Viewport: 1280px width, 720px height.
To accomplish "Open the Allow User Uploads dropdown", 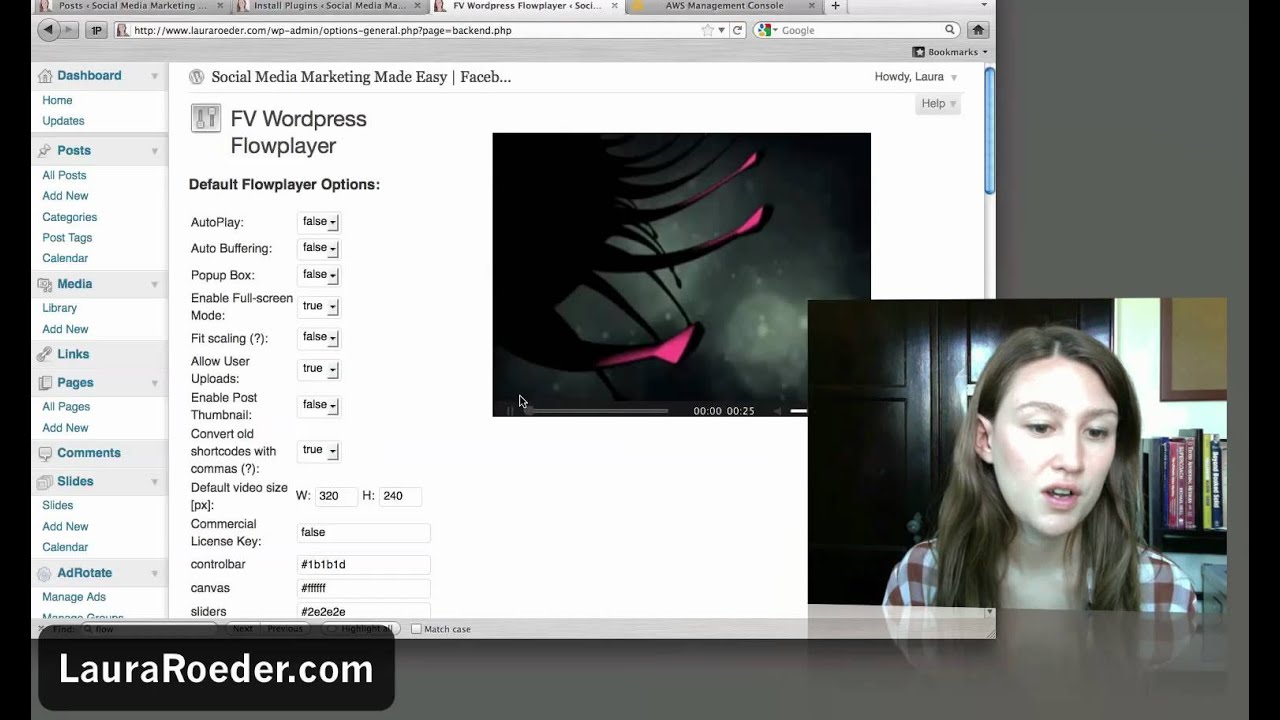I will tap(319, 369).
